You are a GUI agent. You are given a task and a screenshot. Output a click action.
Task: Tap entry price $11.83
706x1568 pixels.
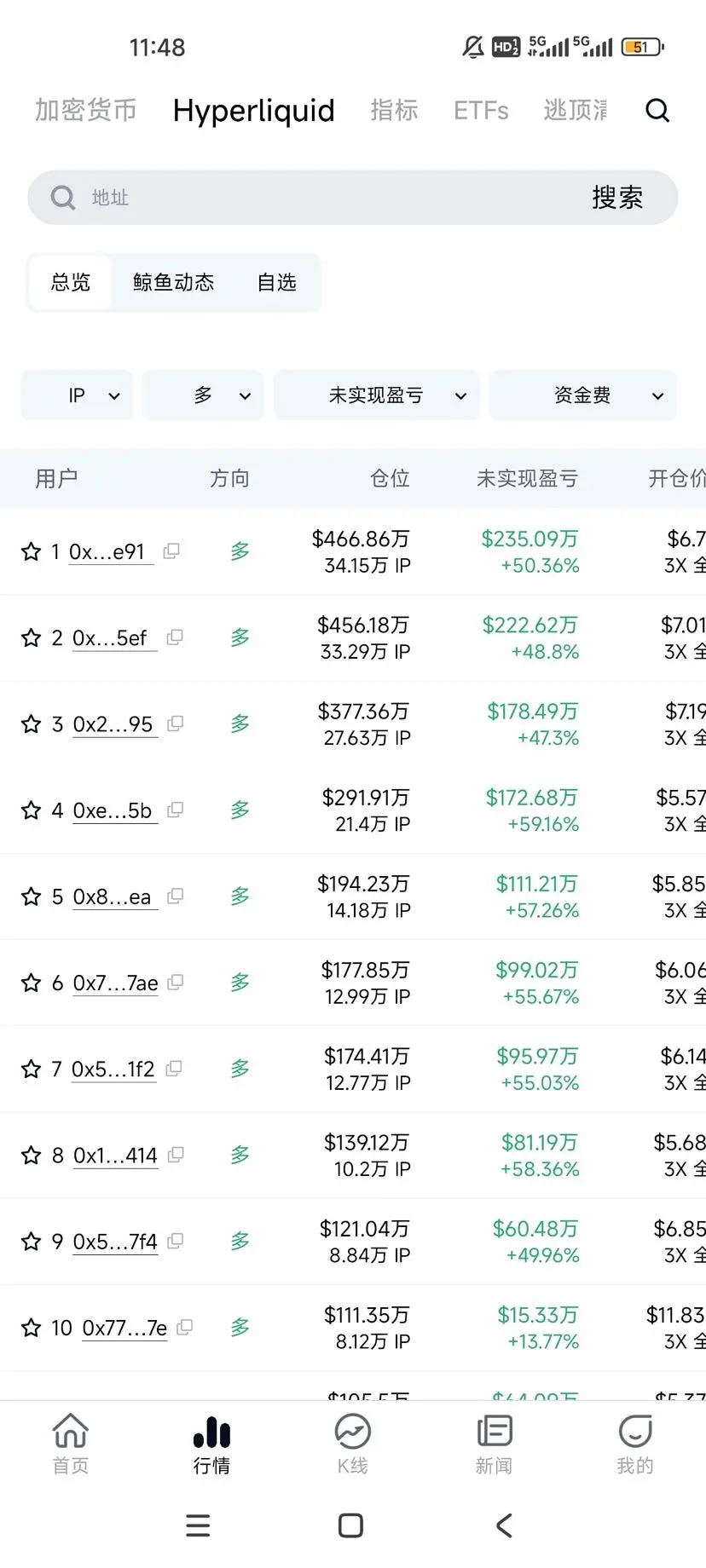pyautogui.click(x=675, y=1315)
